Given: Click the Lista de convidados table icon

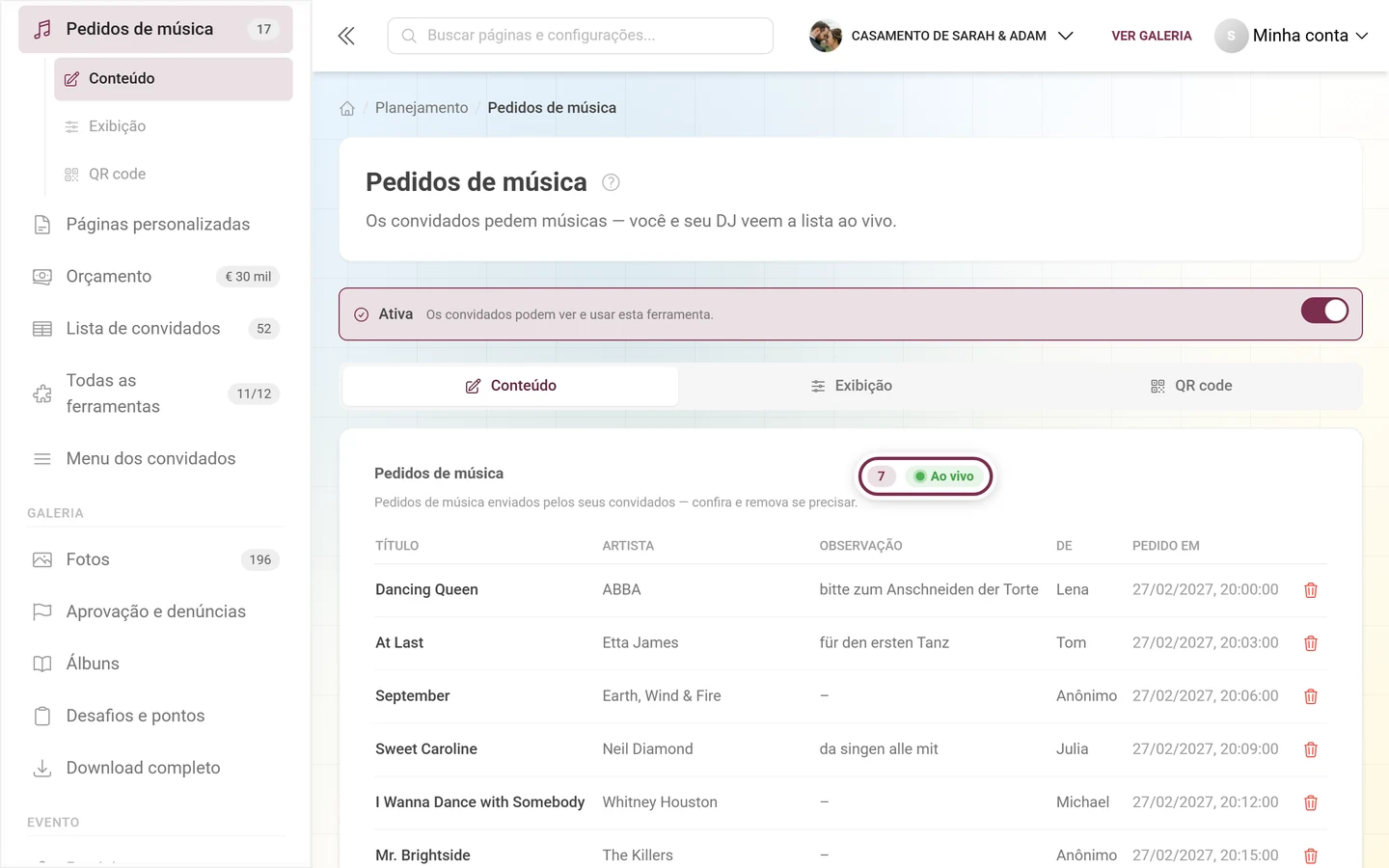Looking at the screenshot, I should [x=42, y=329].
